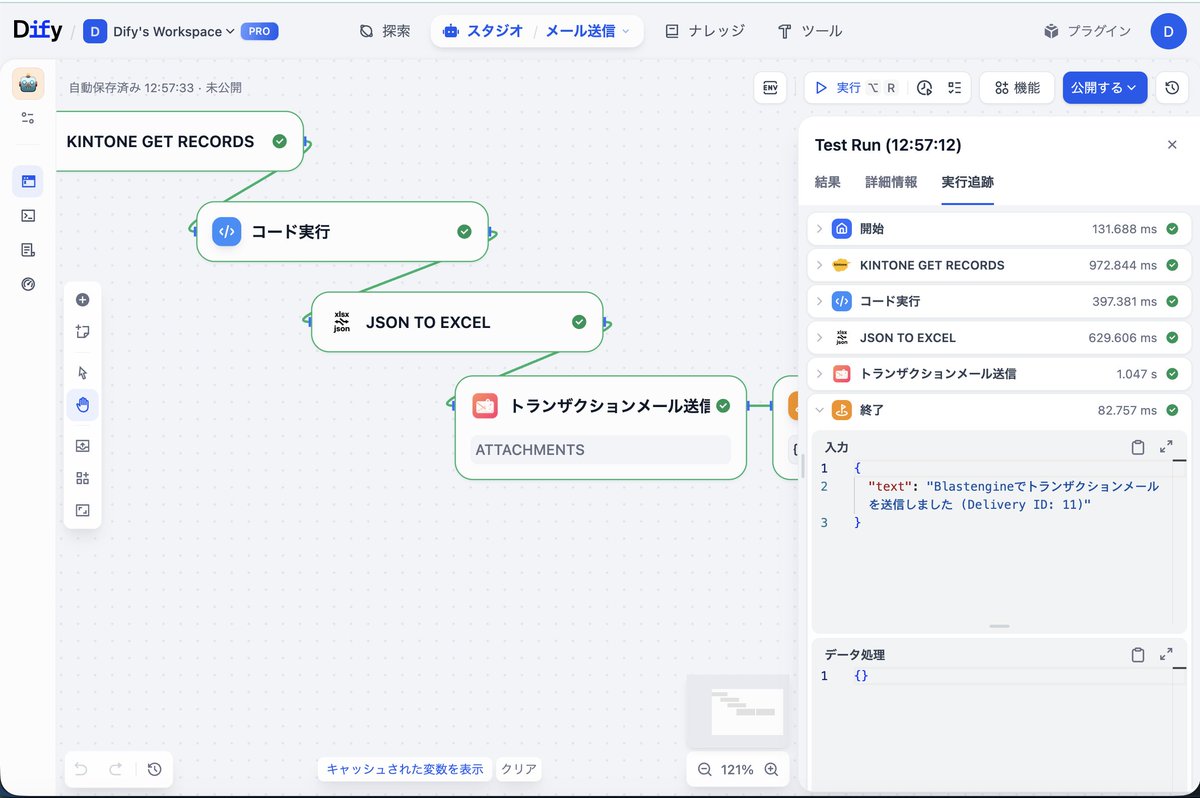
Task: Close the Test Run panel
Action: [1172, 145]
